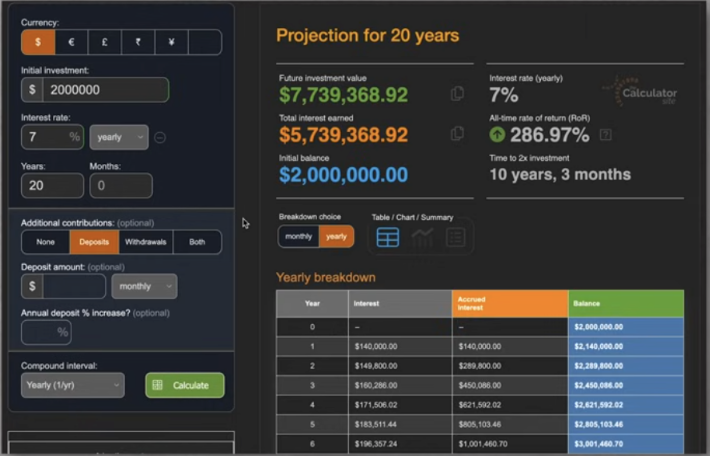
Task: Click the $5,739,368.92 total interest
Action: click(344, 134)
